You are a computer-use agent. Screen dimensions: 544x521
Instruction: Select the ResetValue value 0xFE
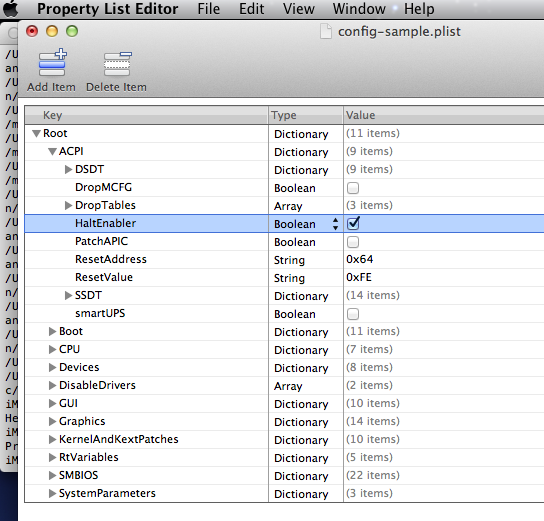[359, 277]
